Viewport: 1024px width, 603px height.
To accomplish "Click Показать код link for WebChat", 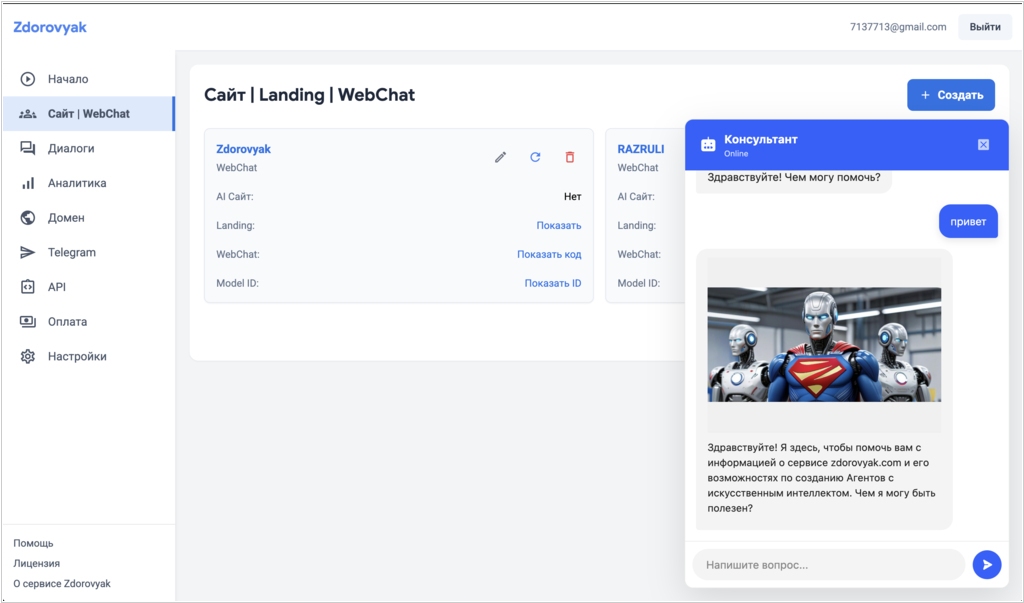I will (549, 254).
